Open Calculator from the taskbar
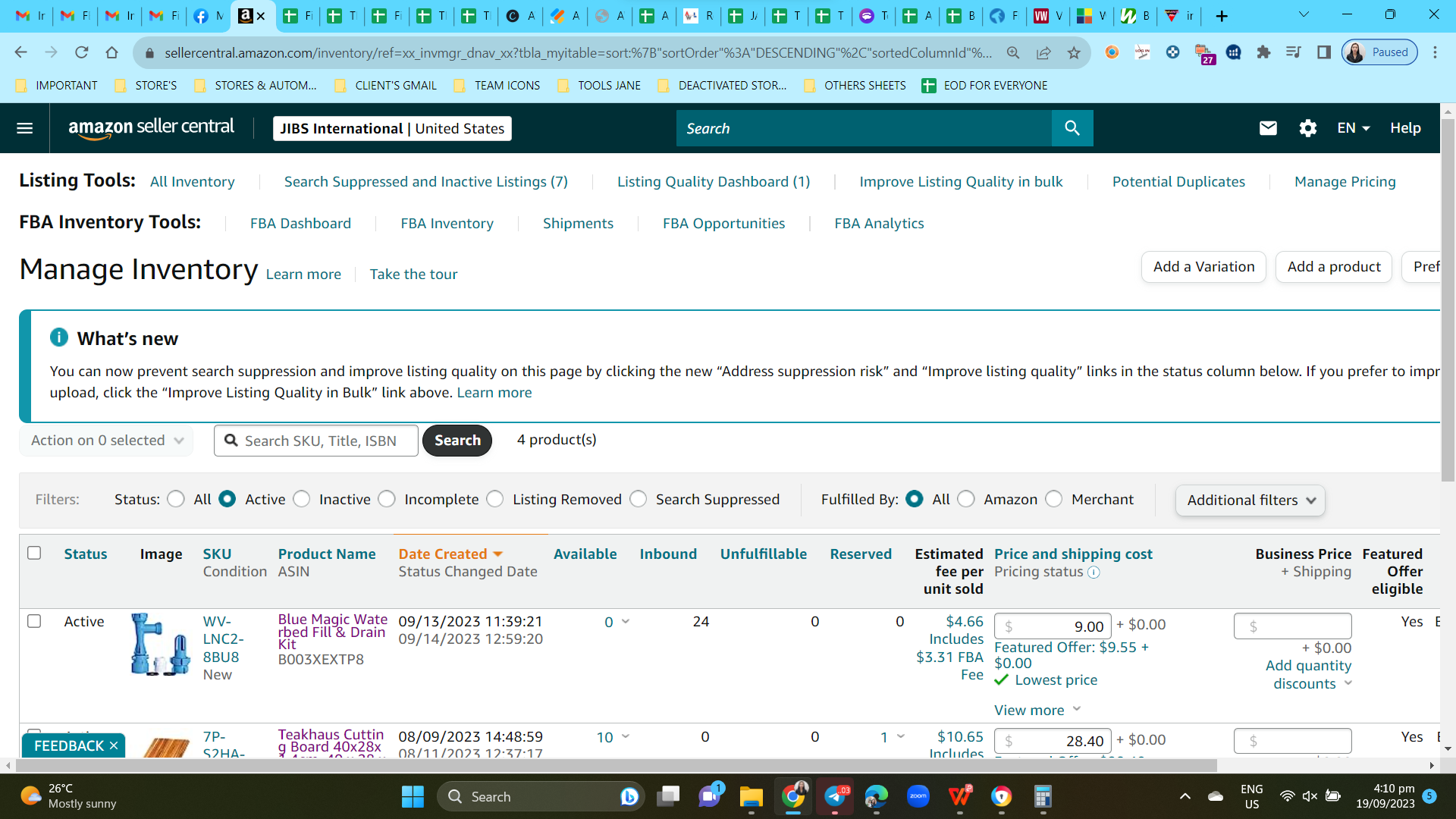 tap(1043, 797)
